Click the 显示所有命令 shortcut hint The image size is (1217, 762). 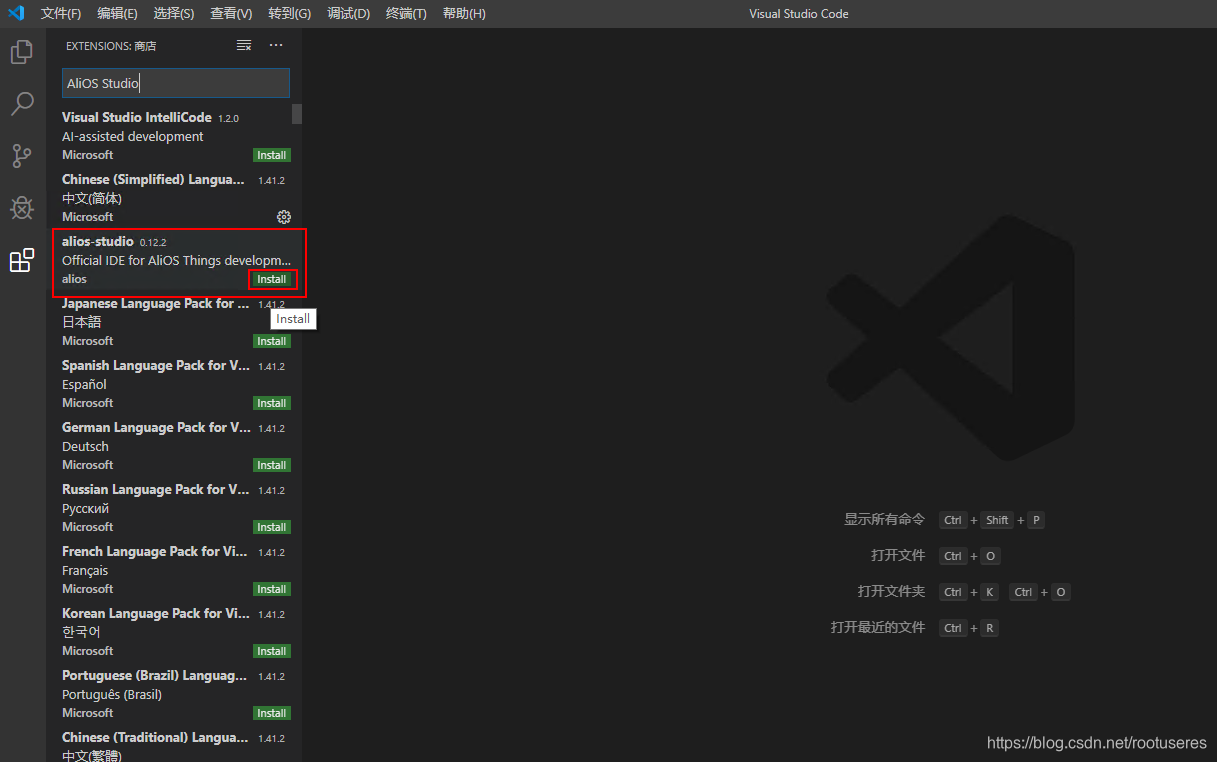click(884, 520)
